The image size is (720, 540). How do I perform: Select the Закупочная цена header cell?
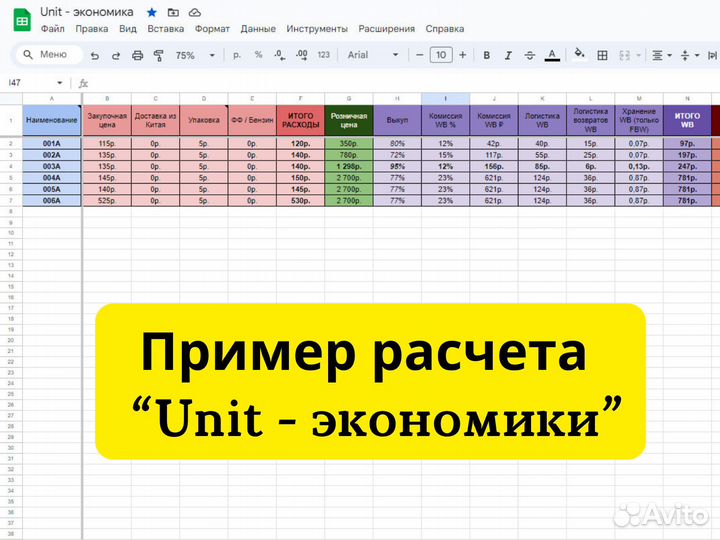[107, 120]
